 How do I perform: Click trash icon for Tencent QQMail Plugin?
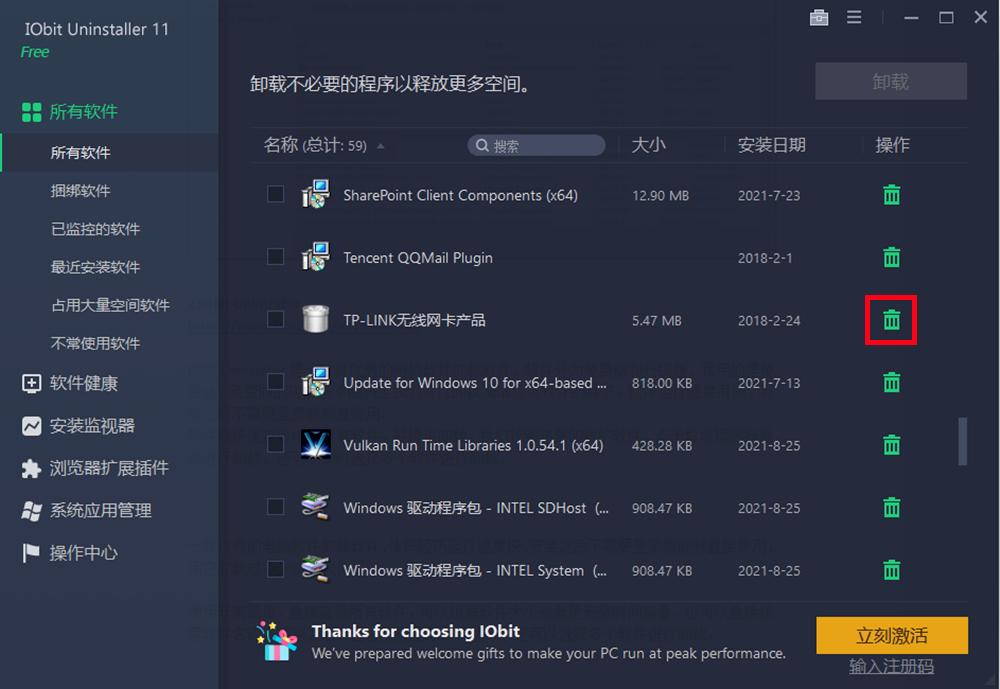892,257
